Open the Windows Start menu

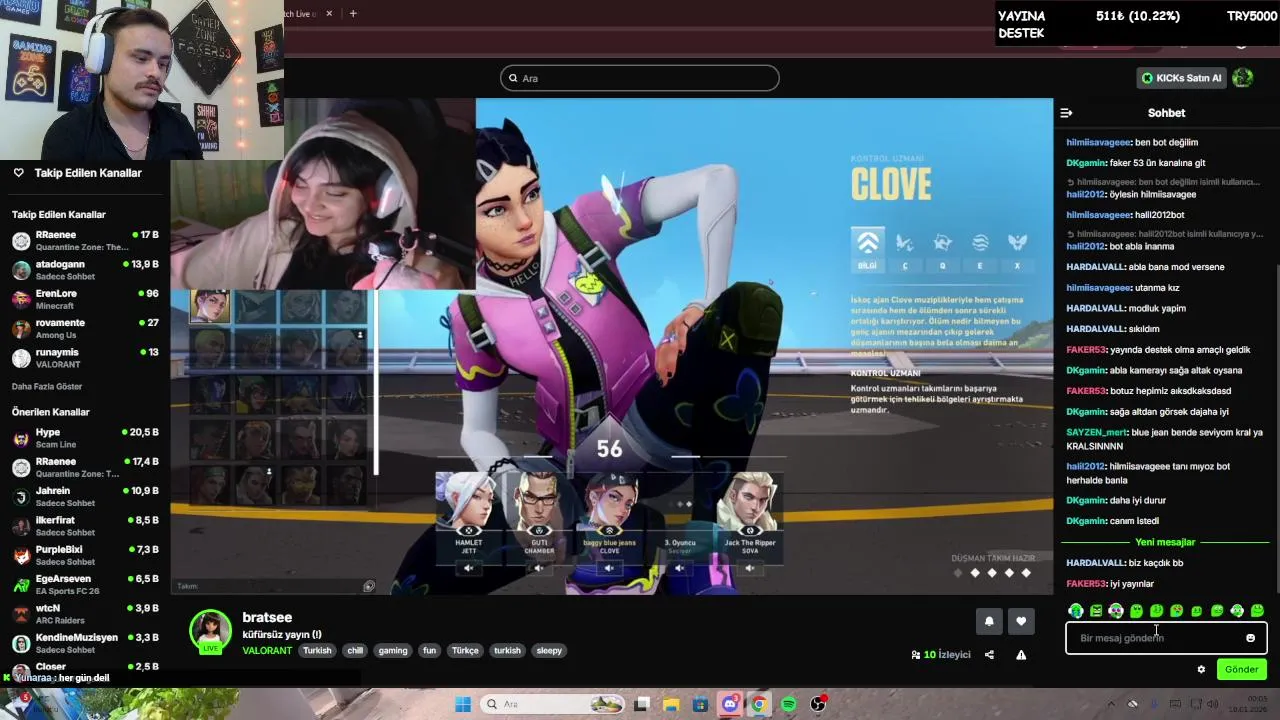463,704
